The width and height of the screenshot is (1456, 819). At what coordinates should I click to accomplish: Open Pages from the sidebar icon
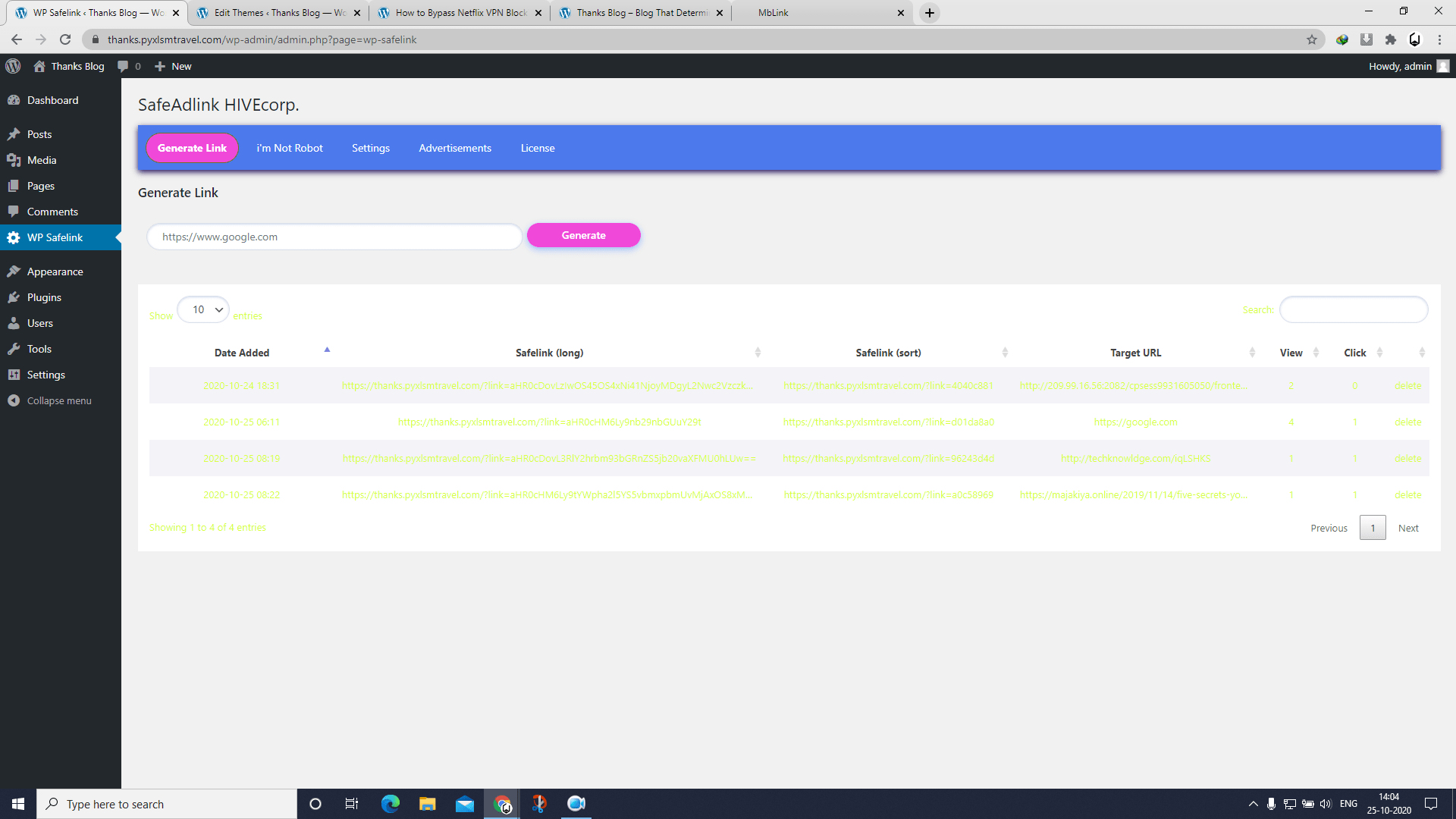coord(16,186)
